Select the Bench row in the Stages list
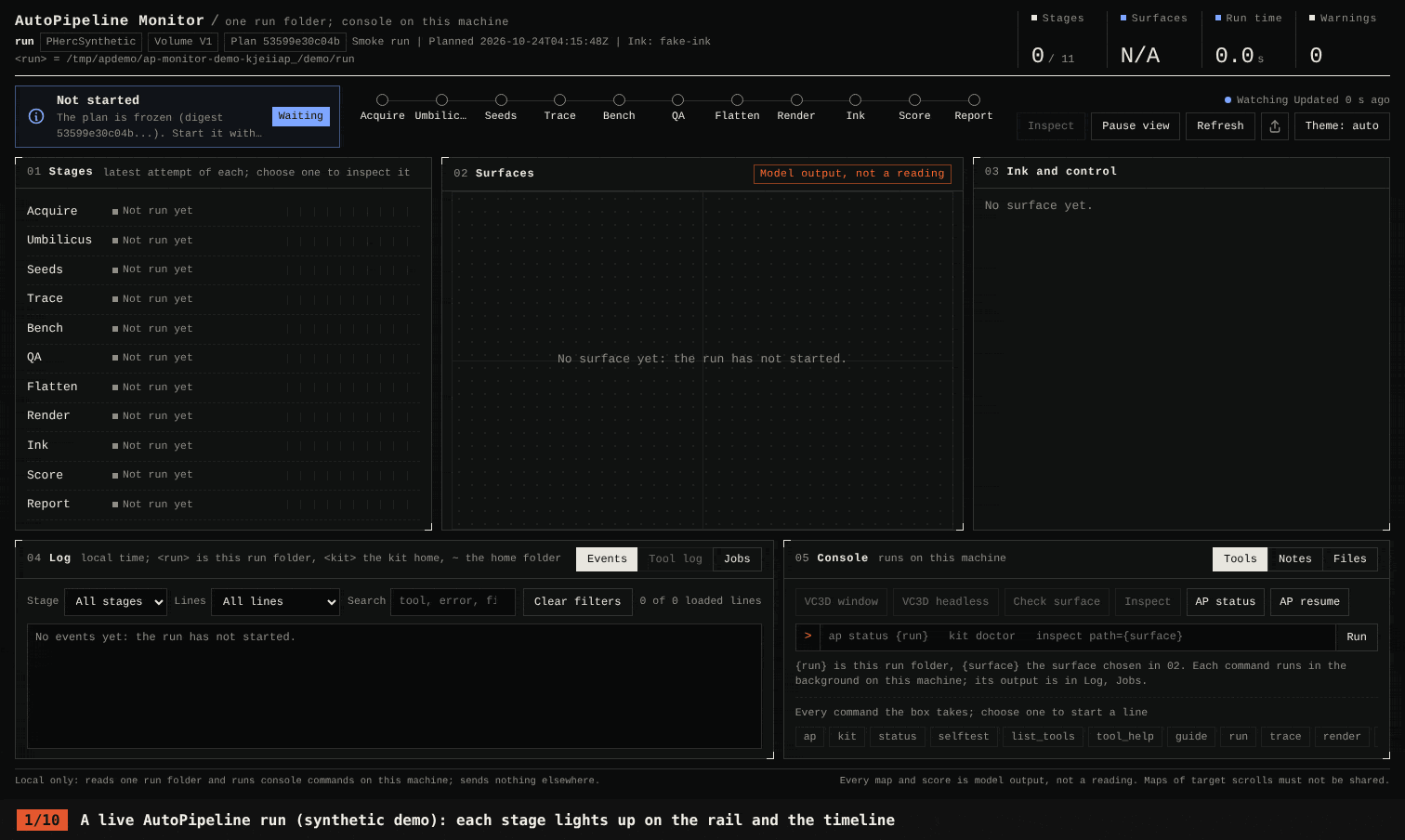1405x840 pixels. pos(223,328)
